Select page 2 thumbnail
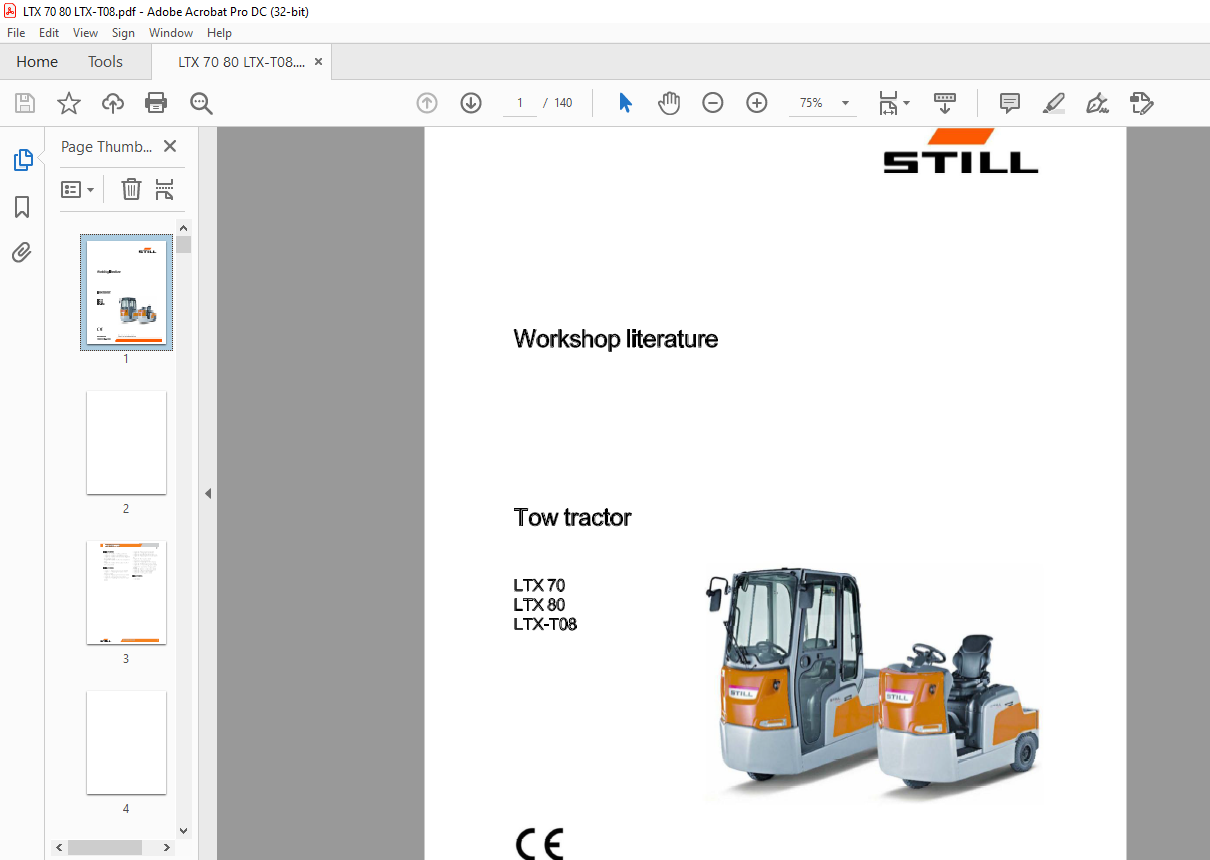This screenshot has height=860, width=1210. click(126, 442)
